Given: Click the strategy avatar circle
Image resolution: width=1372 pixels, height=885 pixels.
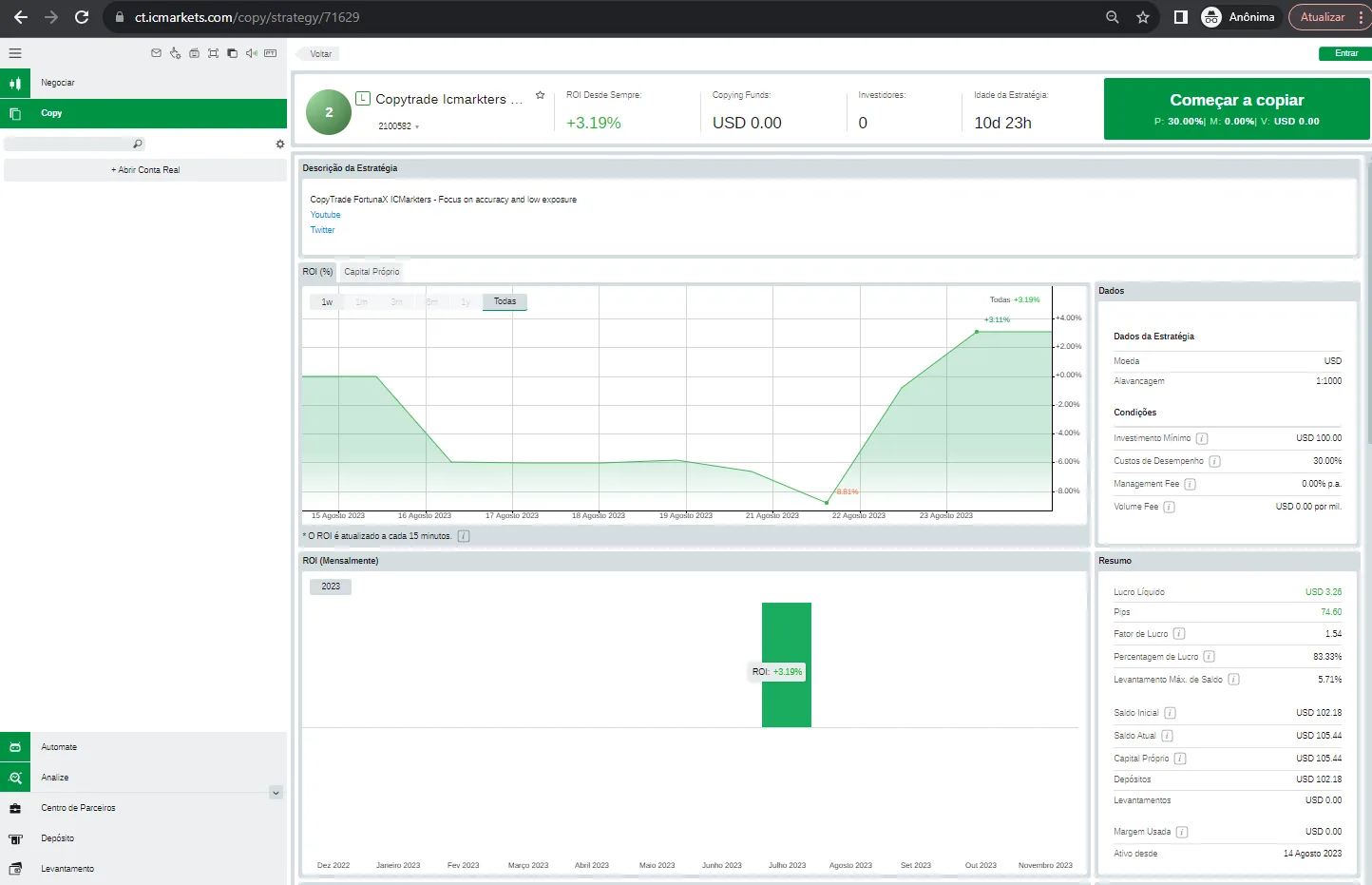Looking at the screenshot, I should [329, 112].
